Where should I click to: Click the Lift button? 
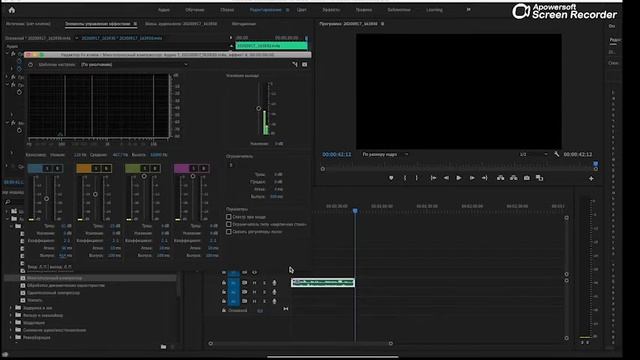pos(500,178)
